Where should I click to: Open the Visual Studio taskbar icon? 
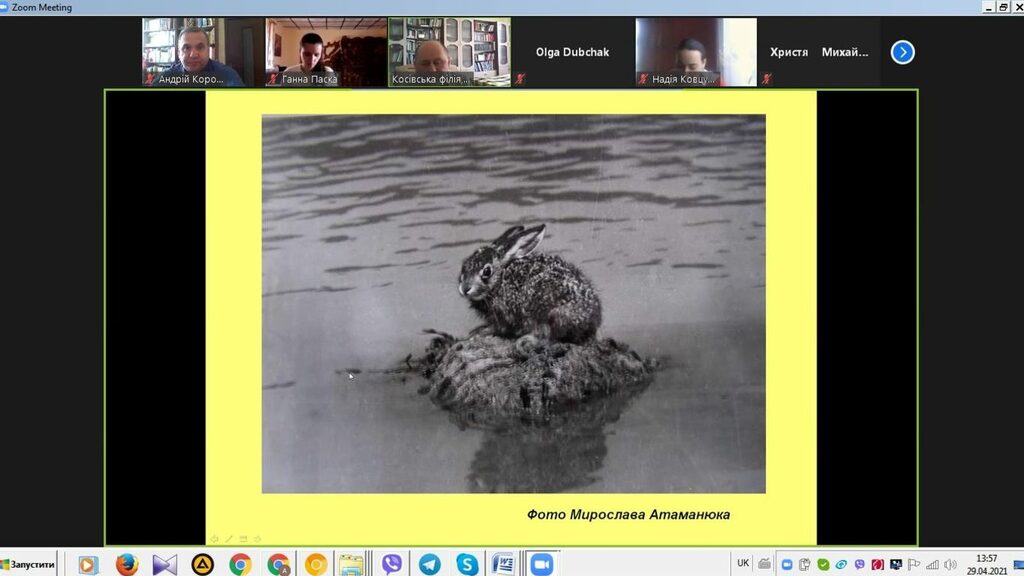(x=165, y=564)
